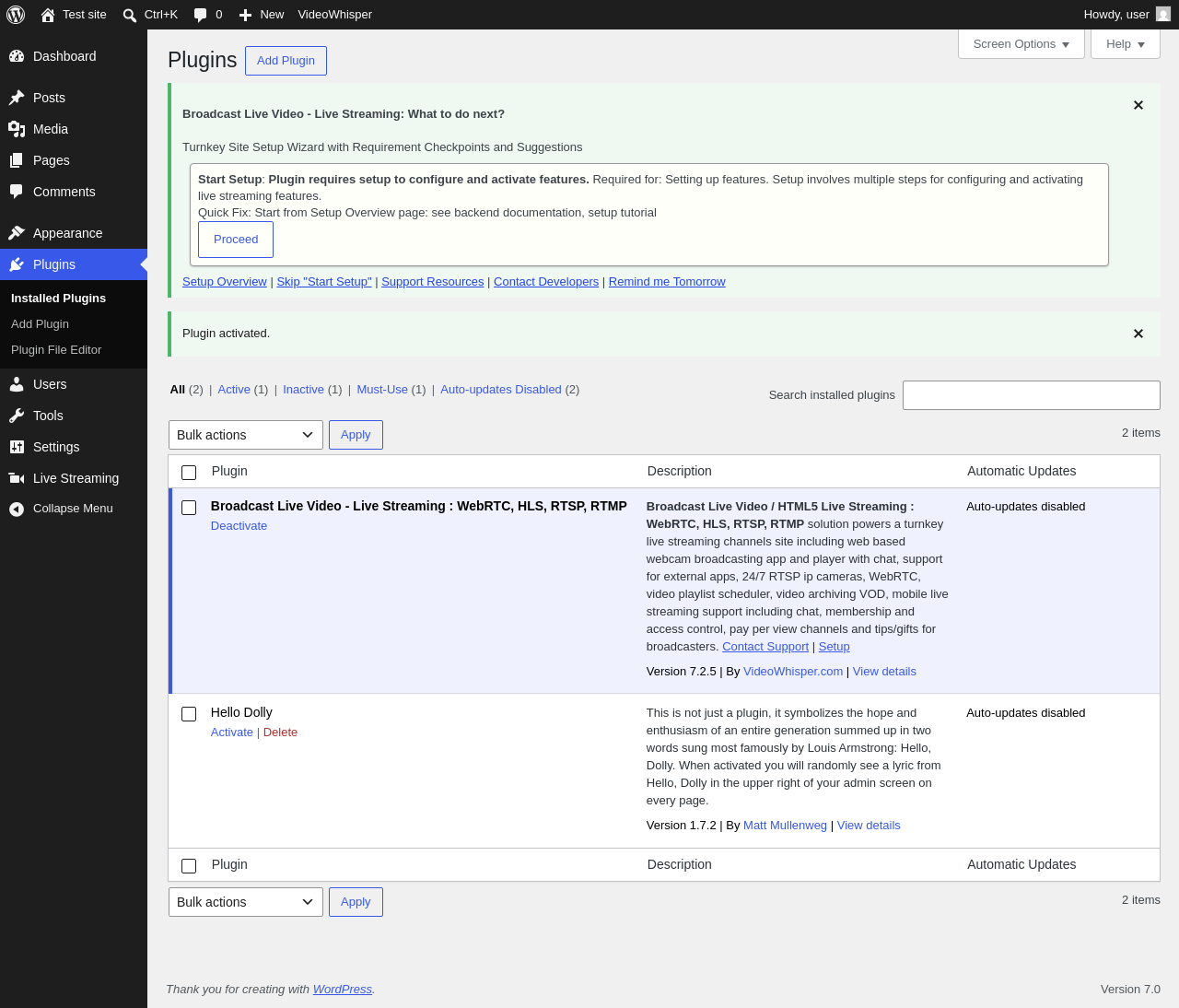Screen dimensions: 1179x1008
Task: Open the Setup Overview link
Action: [225, 282]
